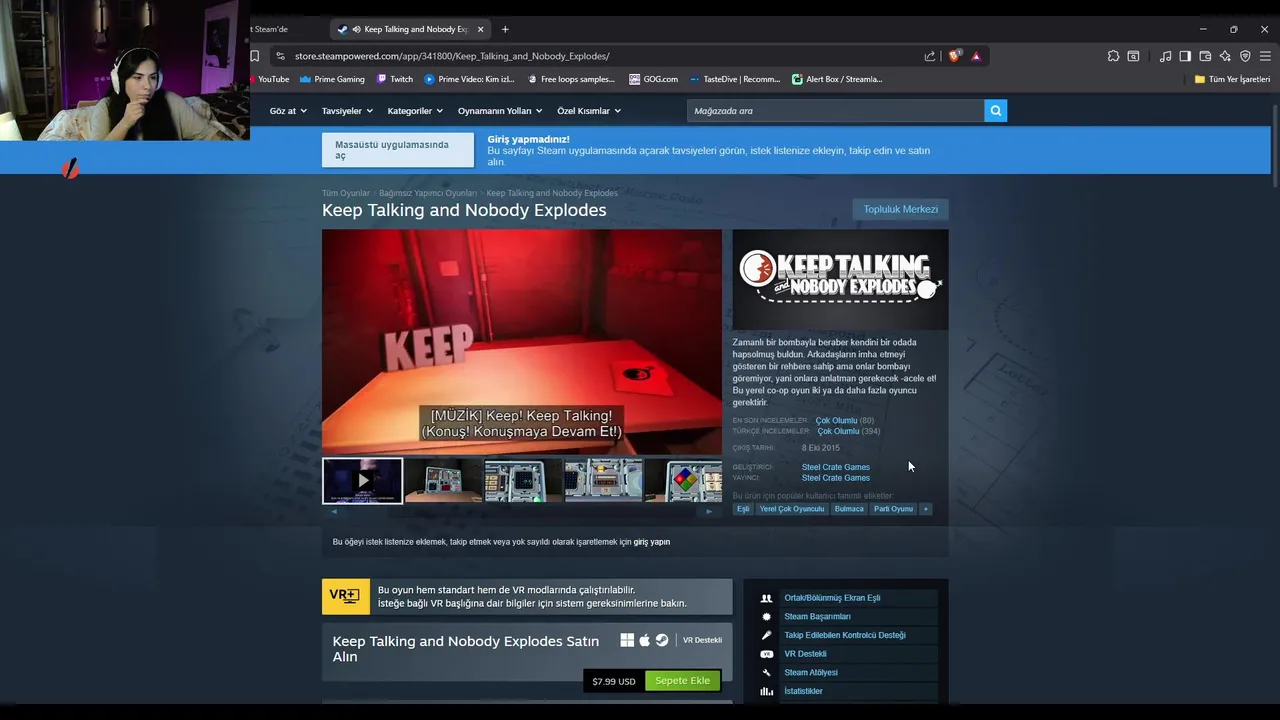Viewport: 1280px width, 720px height.
Task: Open Brave Shields lion icon
Action: click(x=953, y=56)
